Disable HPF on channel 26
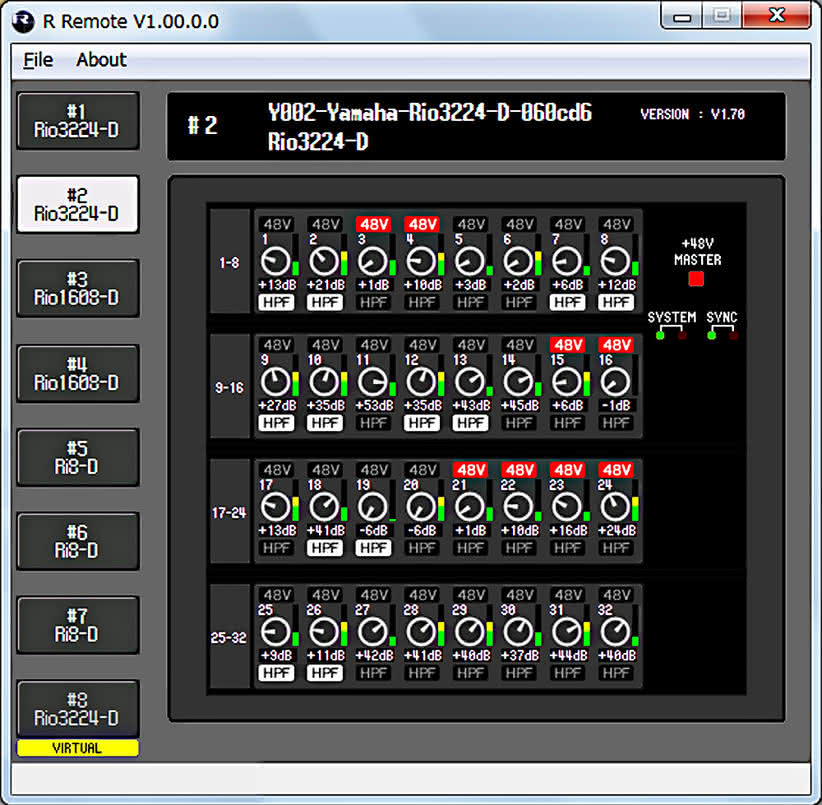 pos(325,673)
